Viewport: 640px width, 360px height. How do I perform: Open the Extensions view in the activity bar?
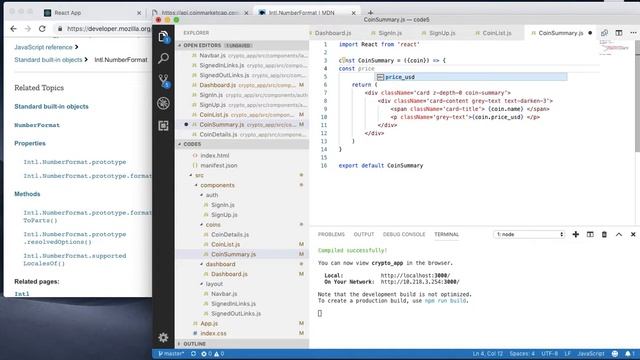[163, 125]
